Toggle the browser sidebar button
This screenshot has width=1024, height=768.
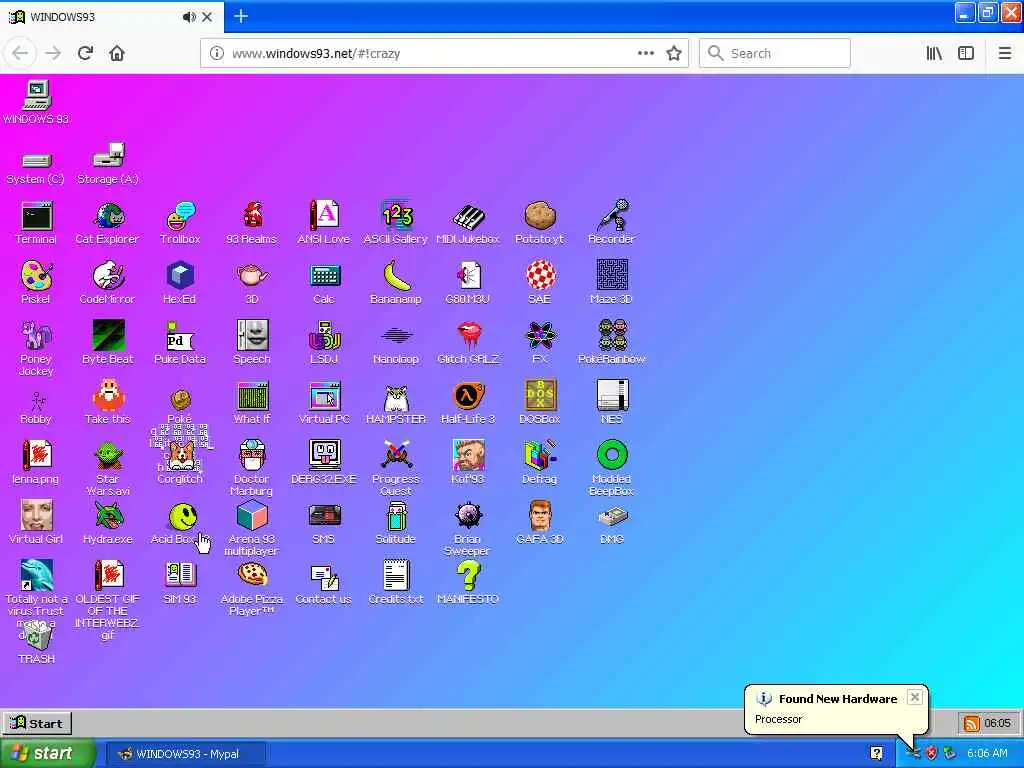966,54
